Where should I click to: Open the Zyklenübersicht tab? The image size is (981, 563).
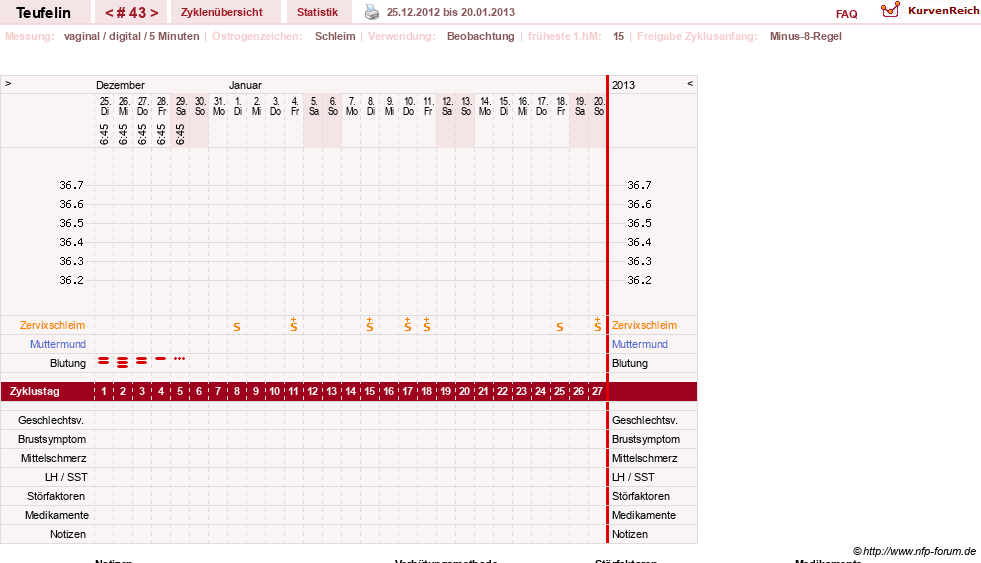[221, 12]
